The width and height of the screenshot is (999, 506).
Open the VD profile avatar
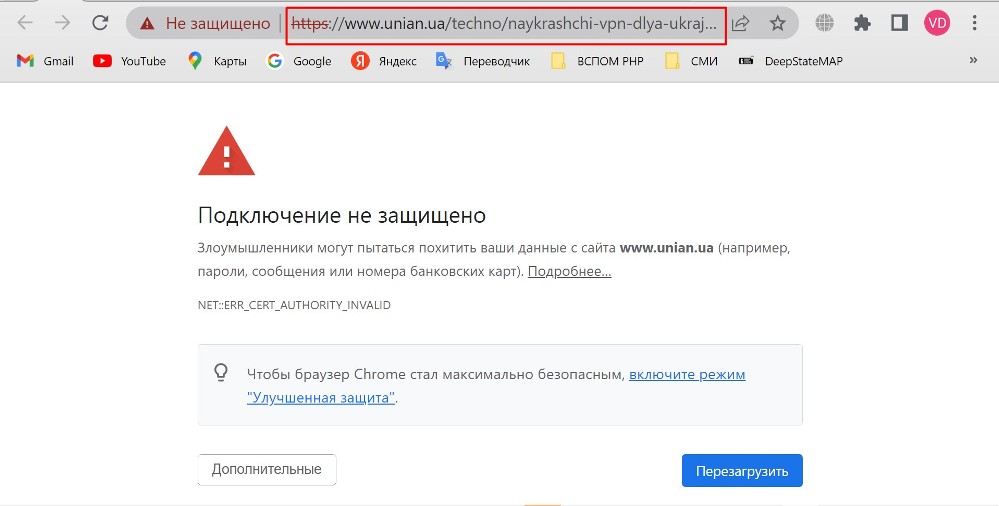pos(937,24)
